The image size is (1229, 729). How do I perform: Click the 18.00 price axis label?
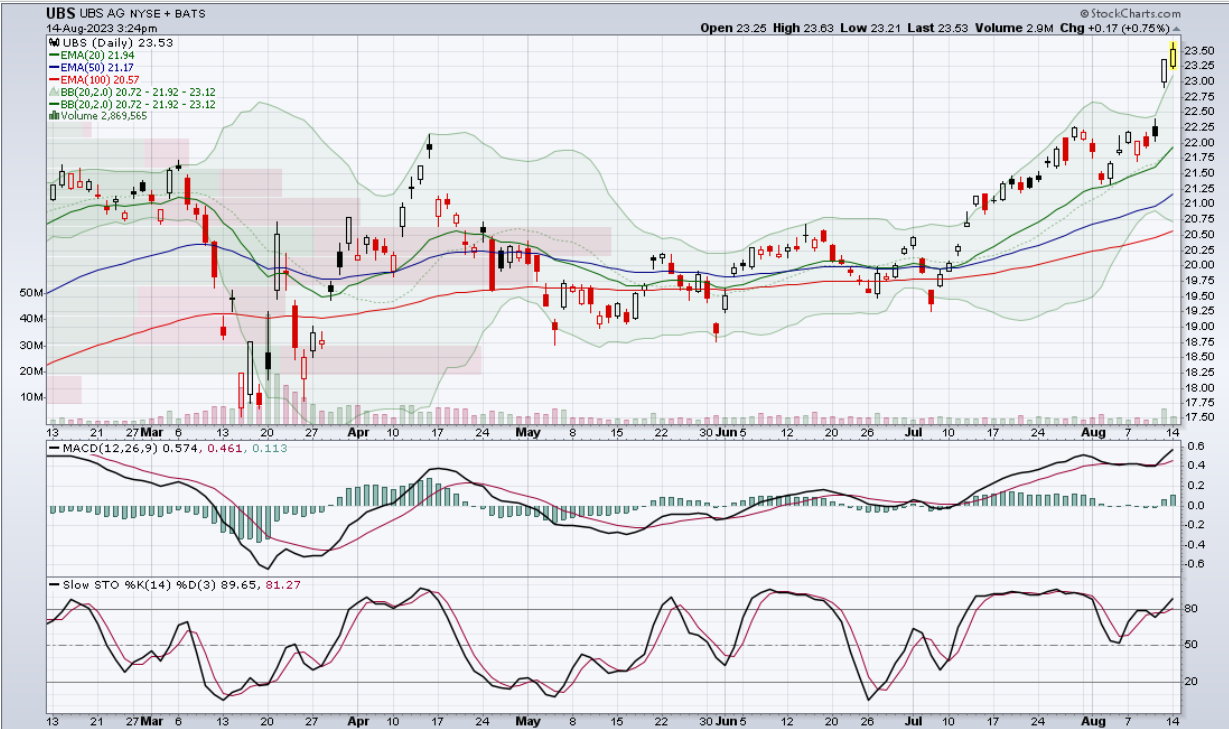[x=1199, y=388]
